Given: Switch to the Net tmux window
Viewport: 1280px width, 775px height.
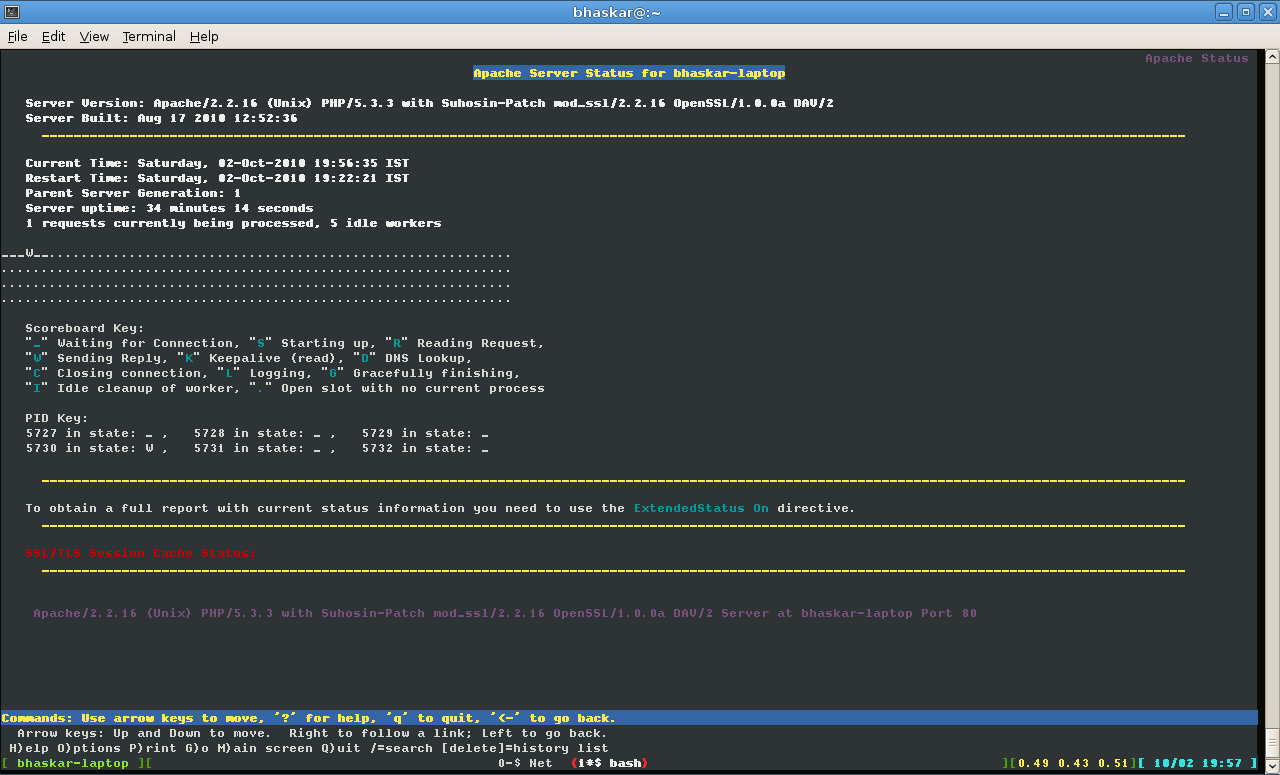Looking at the screenshot, I should (525, 763).
